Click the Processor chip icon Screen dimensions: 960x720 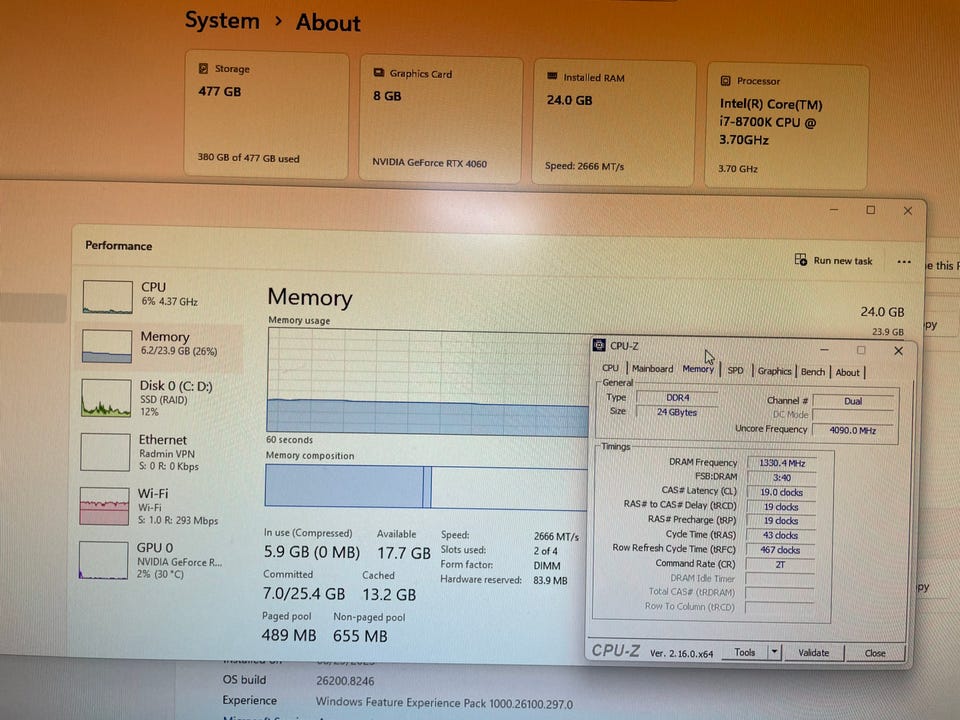pyautogui.click(x=726, y=80)
